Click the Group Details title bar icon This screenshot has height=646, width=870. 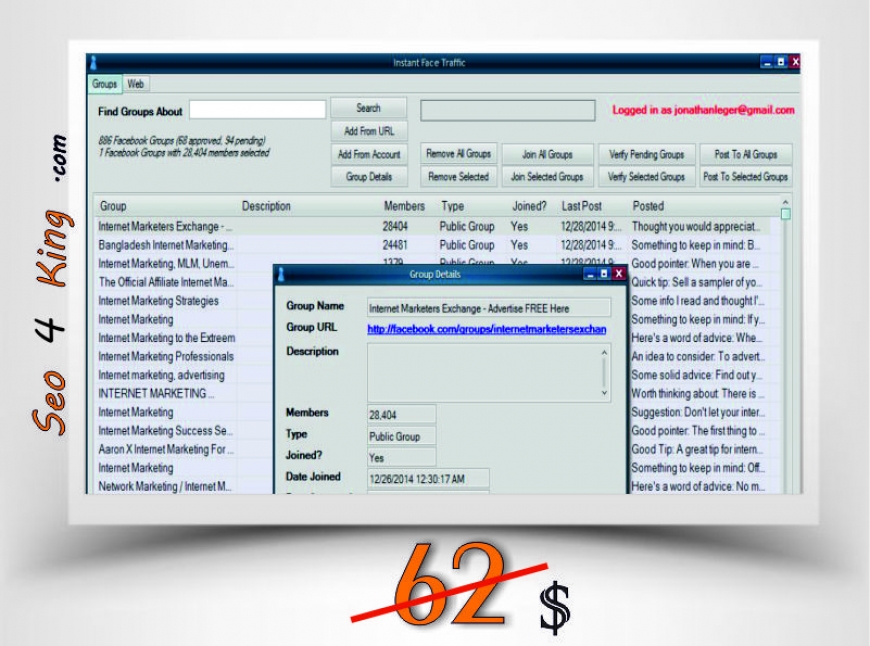[281, 274]
